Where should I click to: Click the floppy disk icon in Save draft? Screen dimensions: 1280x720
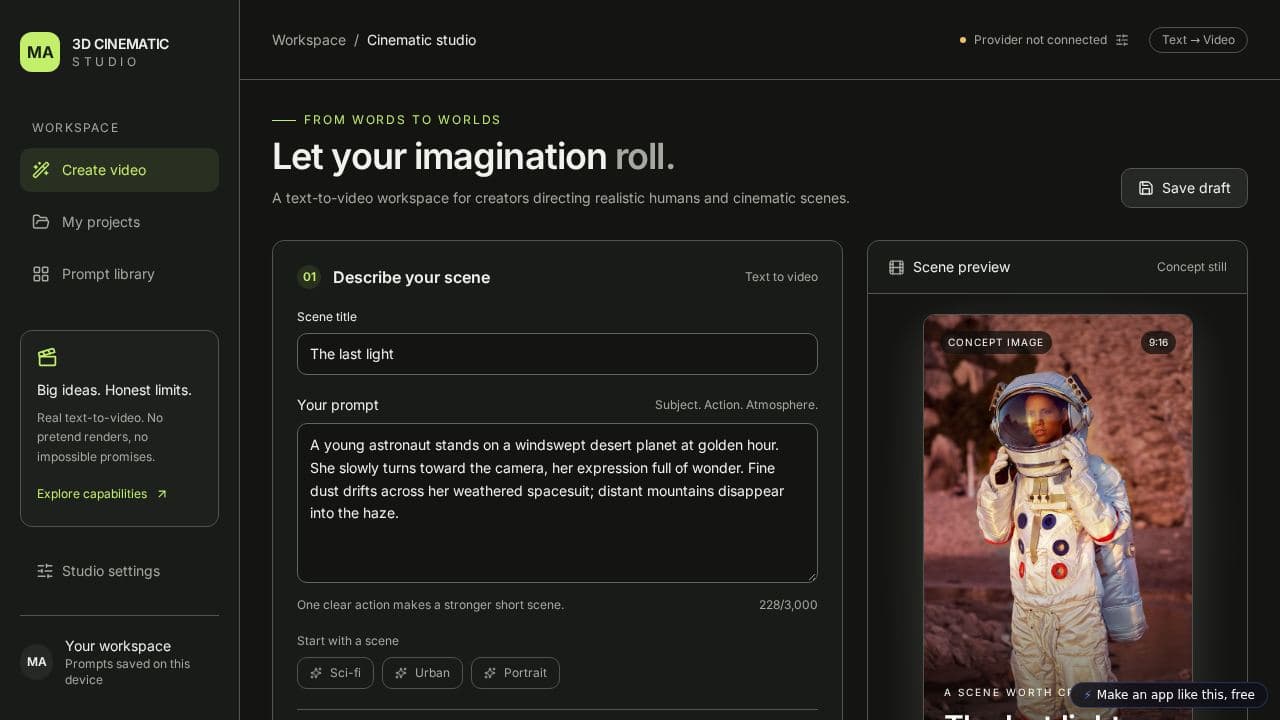point(1146,188)
